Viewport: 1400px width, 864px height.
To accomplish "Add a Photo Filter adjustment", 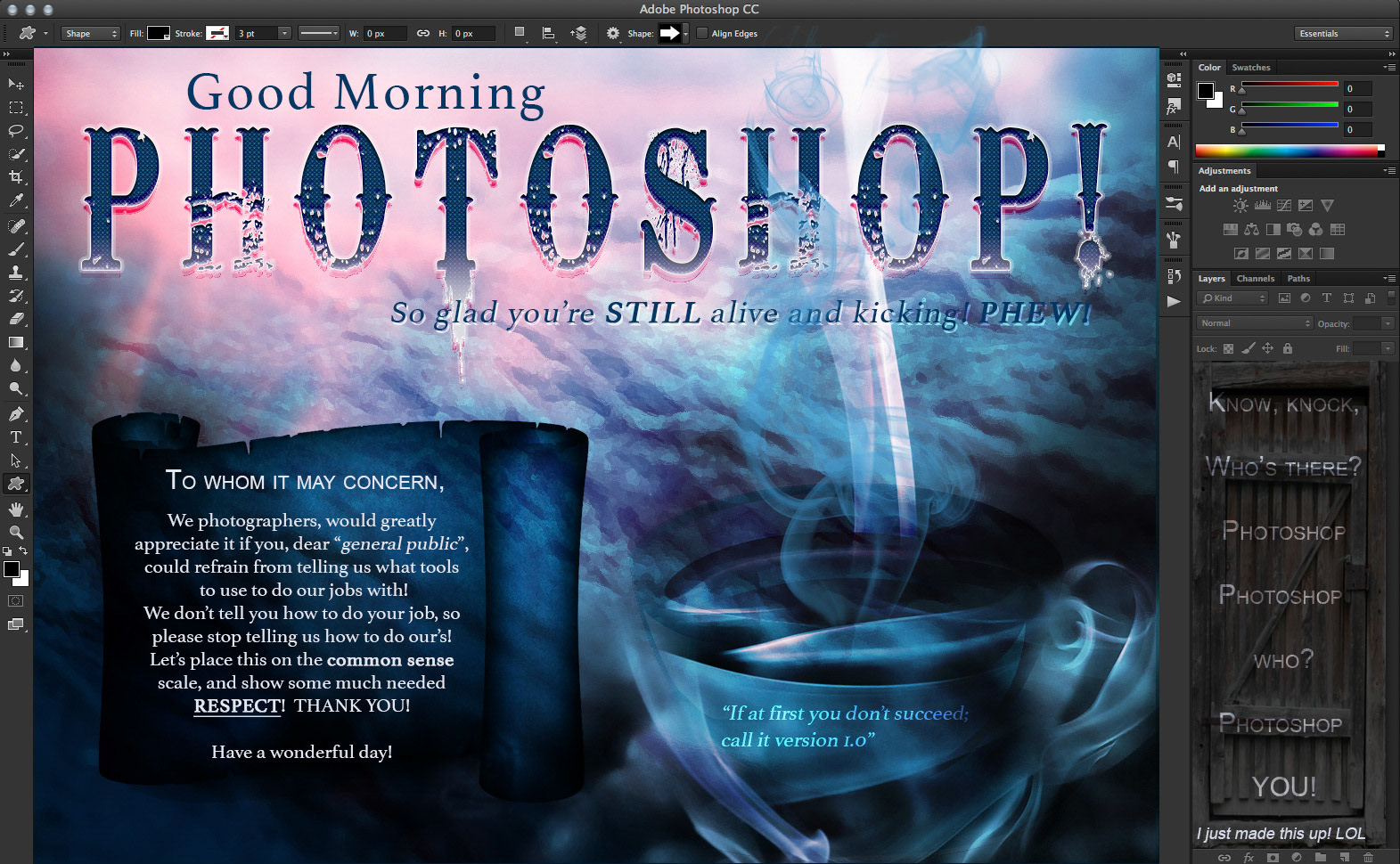I will 1295,230.
